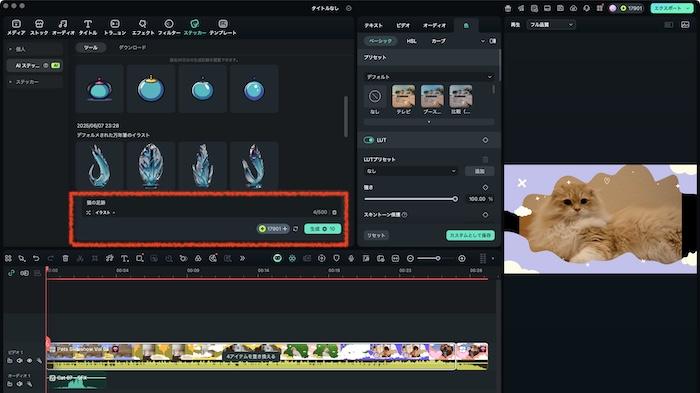Mute the audio track 1 speaker
The image size is (700, 393).
tap(19, 384)
